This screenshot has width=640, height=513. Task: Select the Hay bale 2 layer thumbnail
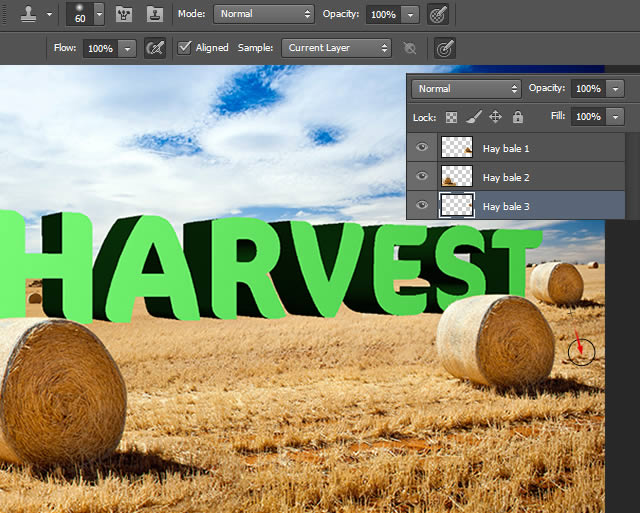click(457, 176)
